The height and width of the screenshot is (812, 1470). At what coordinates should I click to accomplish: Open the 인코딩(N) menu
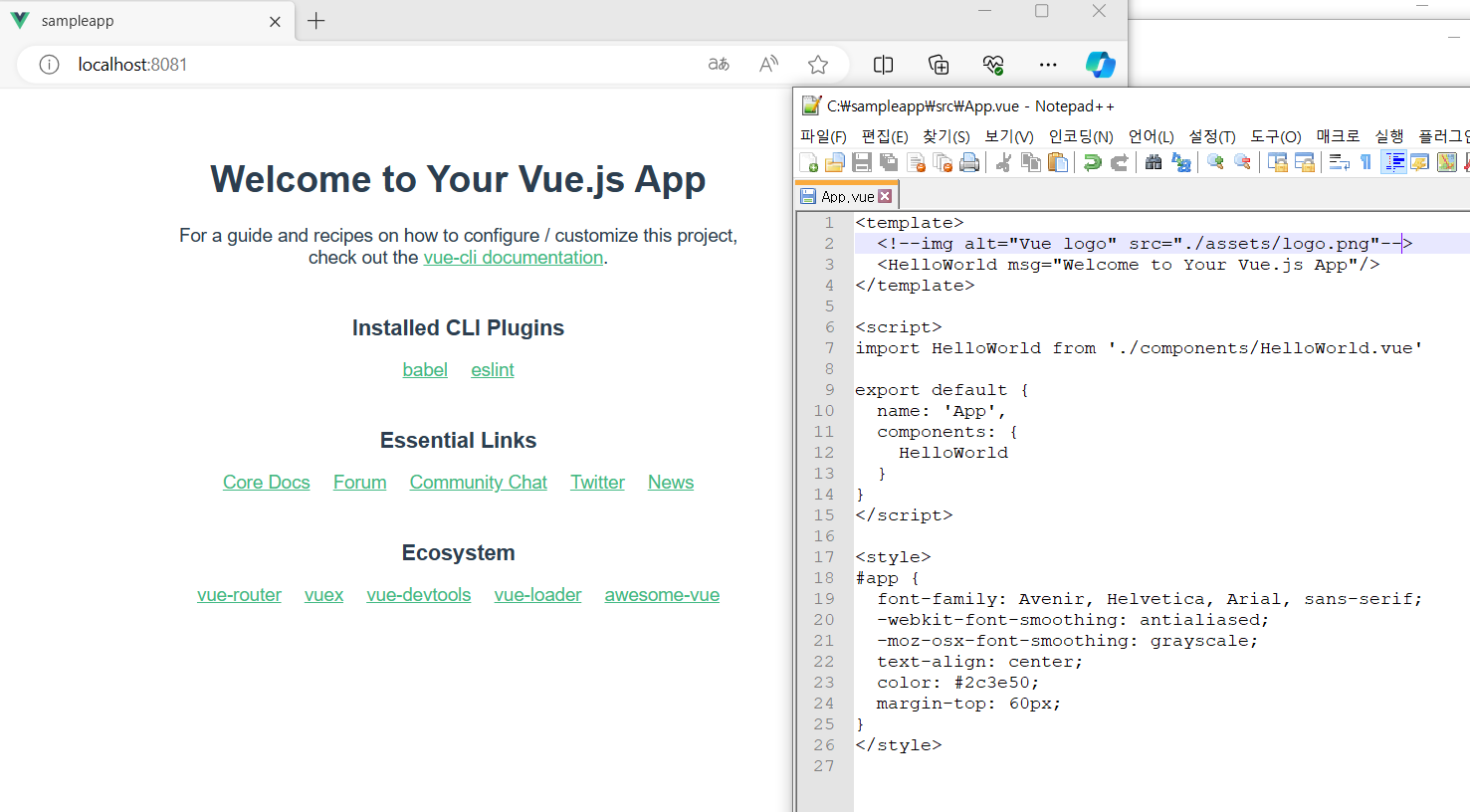tap(1081, 136)
